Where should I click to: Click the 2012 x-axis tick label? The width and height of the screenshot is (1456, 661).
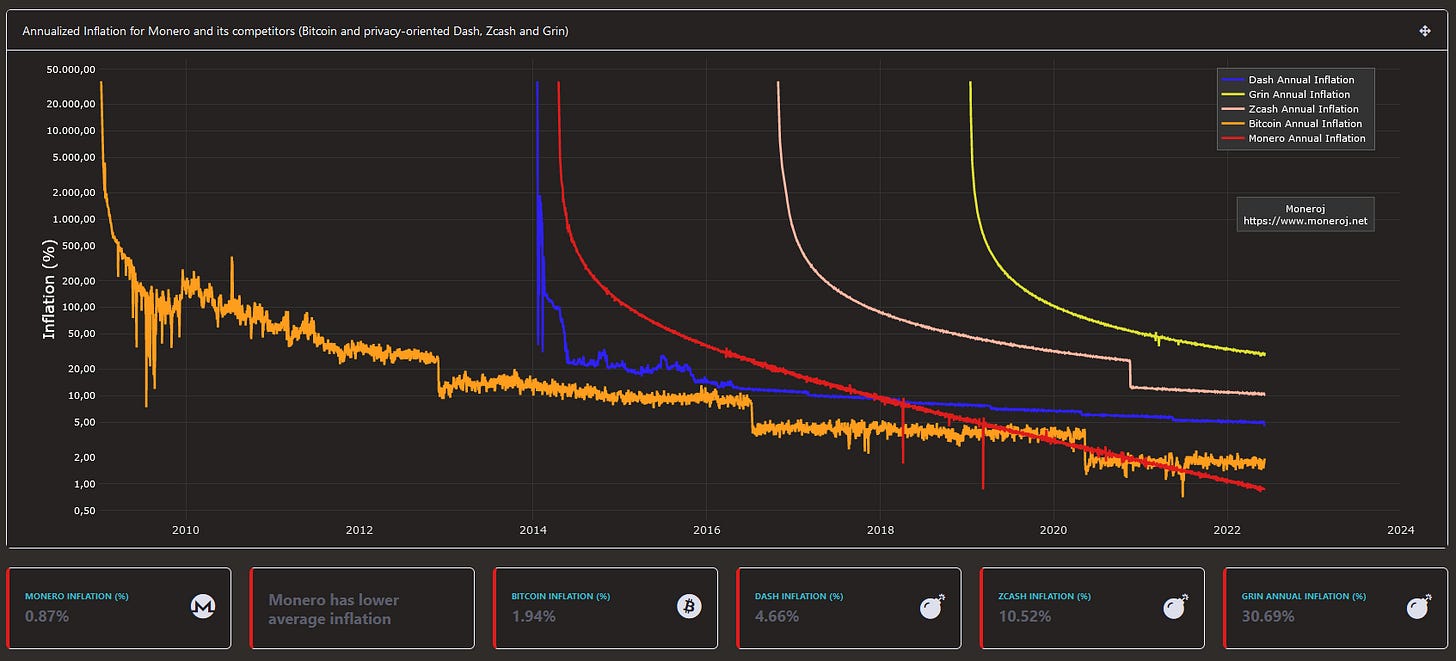359,530
